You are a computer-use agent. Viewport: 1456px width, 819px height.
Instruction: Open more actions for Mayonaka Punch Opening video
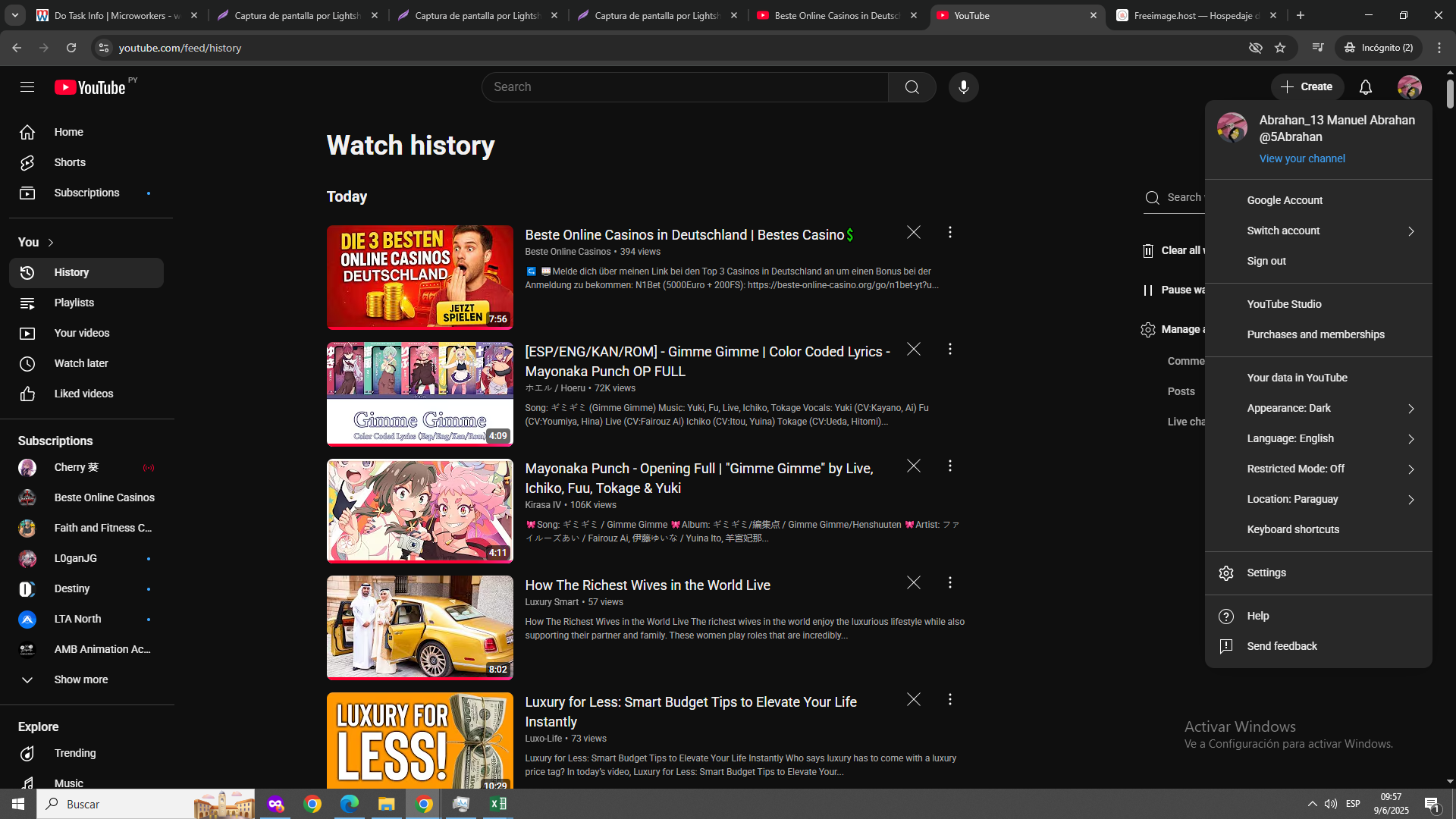click(950, 466)
